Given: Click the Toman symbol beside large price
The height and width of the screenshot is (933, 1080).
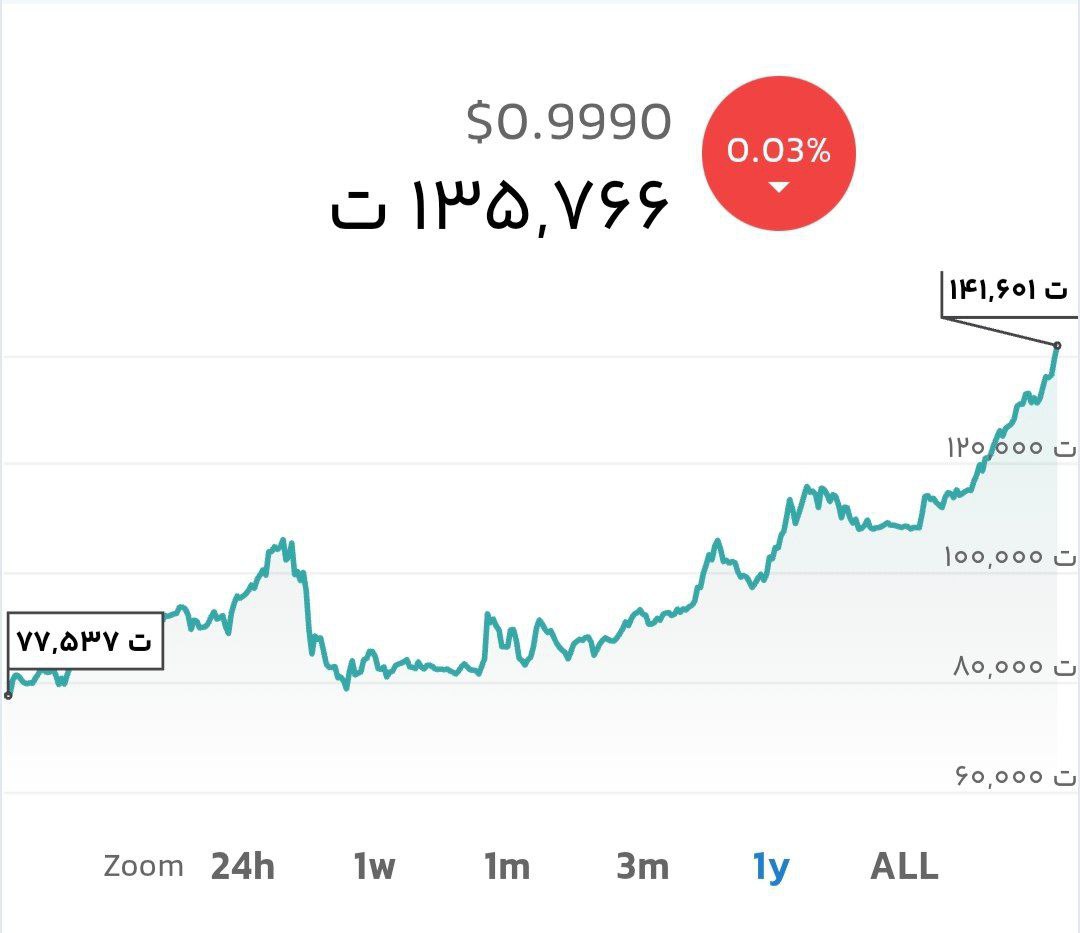Looking at the screenshot, I should tap(359, 212).
